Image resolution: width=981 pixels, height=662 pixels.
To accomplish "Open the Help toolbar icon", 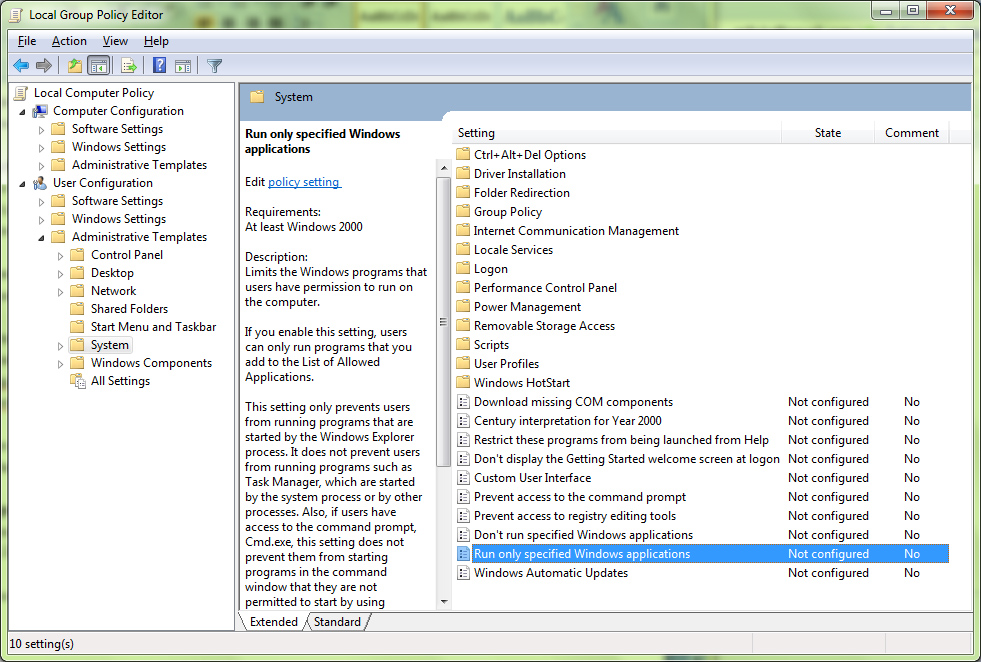I will (160, 65).
